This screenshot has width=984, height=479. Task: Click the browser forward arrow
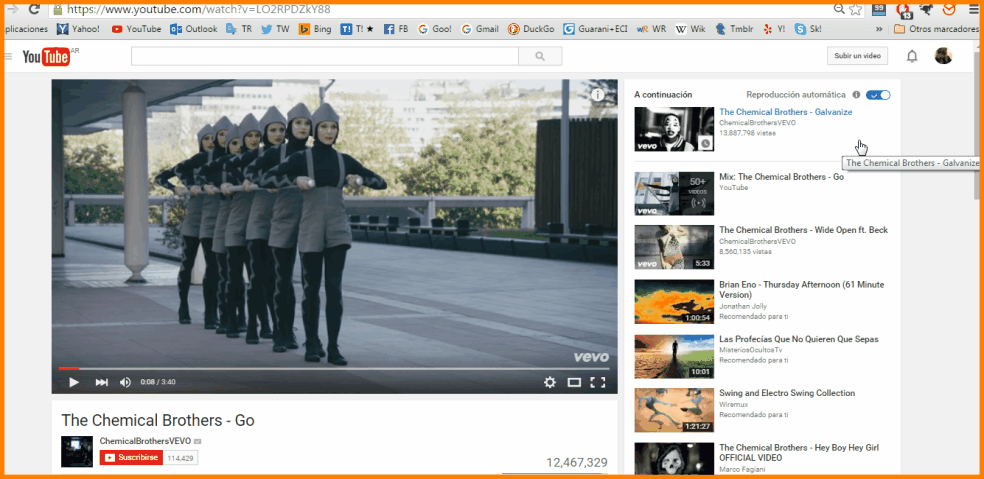(12, 9)
